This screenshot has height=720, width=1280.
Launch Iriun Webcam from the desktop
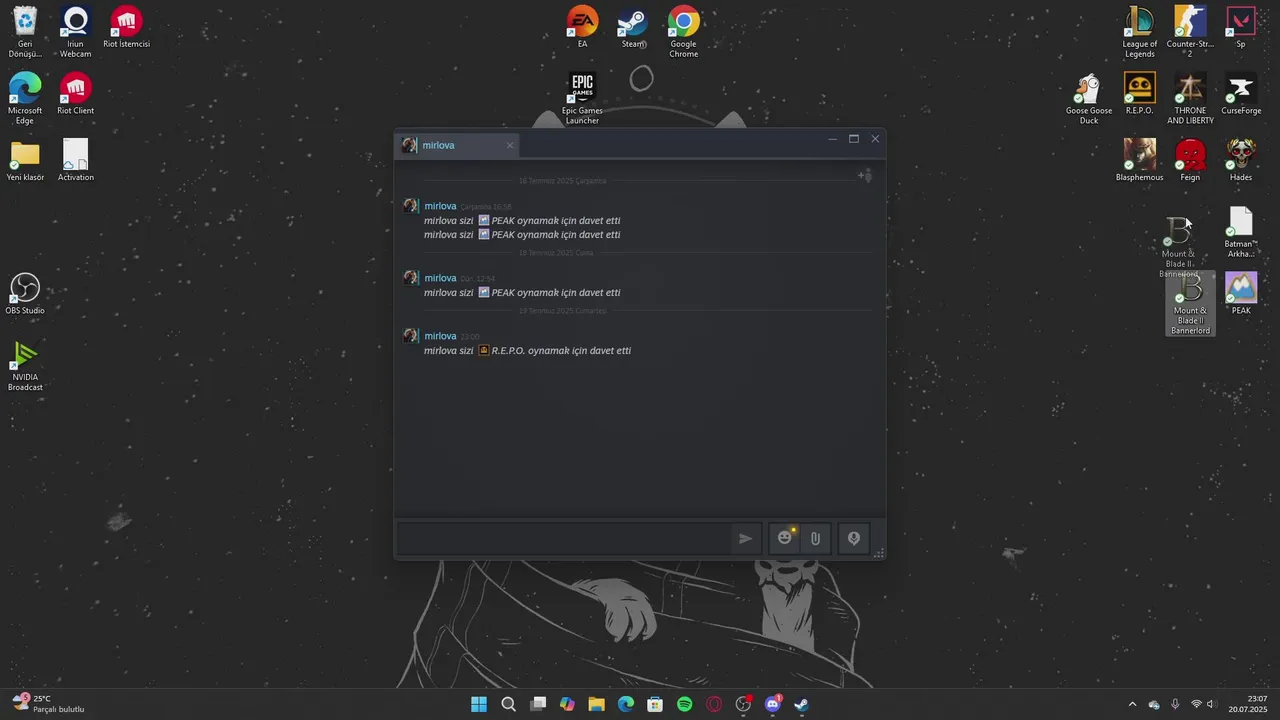(x=75, y=31)
